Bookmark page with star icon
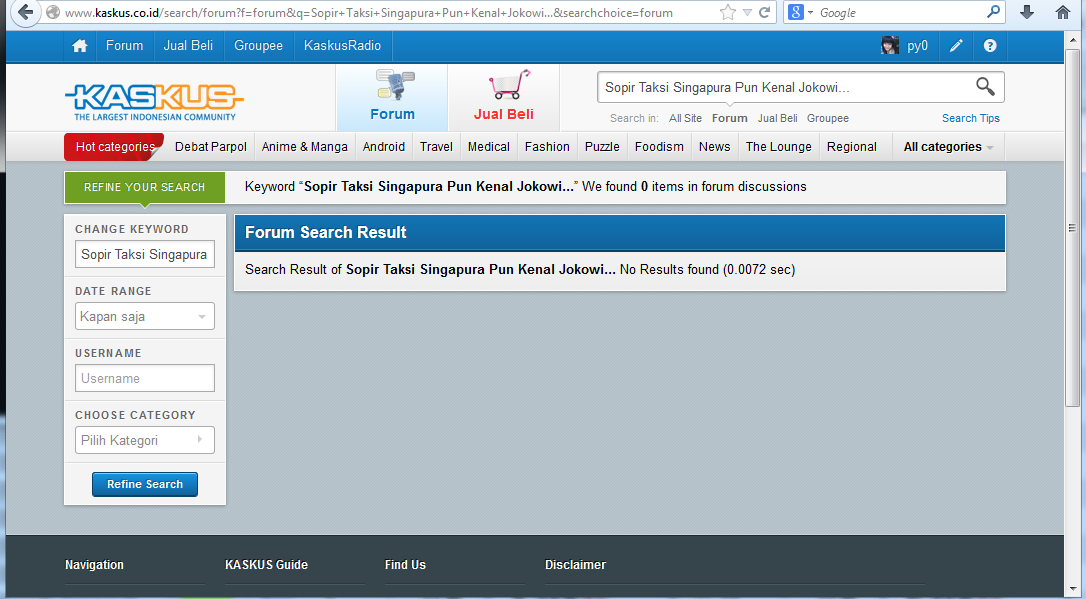 coord(727,12)
